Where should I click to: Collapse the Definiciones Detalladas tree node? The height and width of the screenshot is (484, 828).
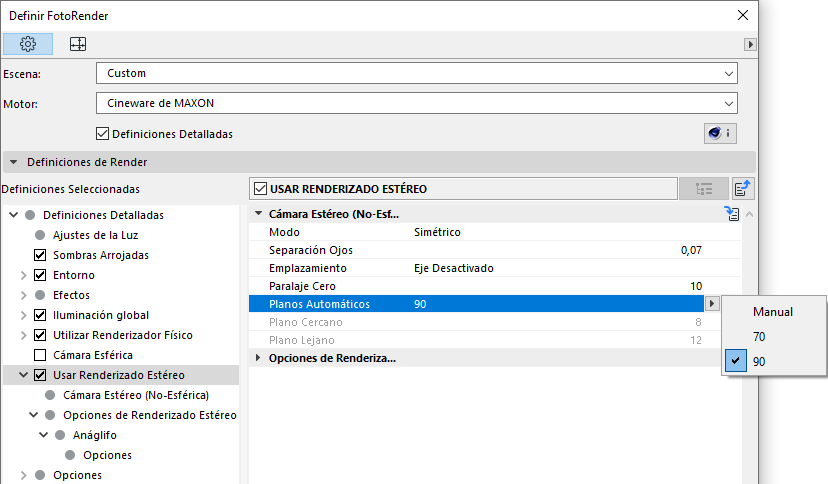click(x=14, y=215)
